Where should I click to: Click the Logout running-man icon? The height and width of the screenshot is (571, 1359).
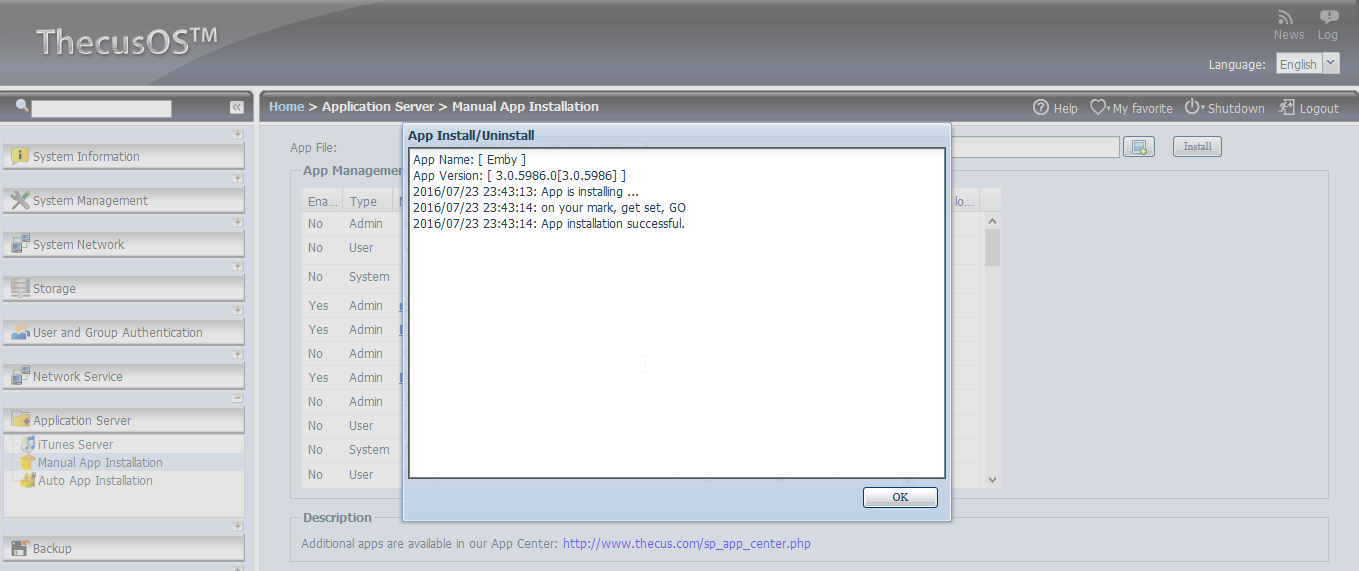[x=1287, y=107]
